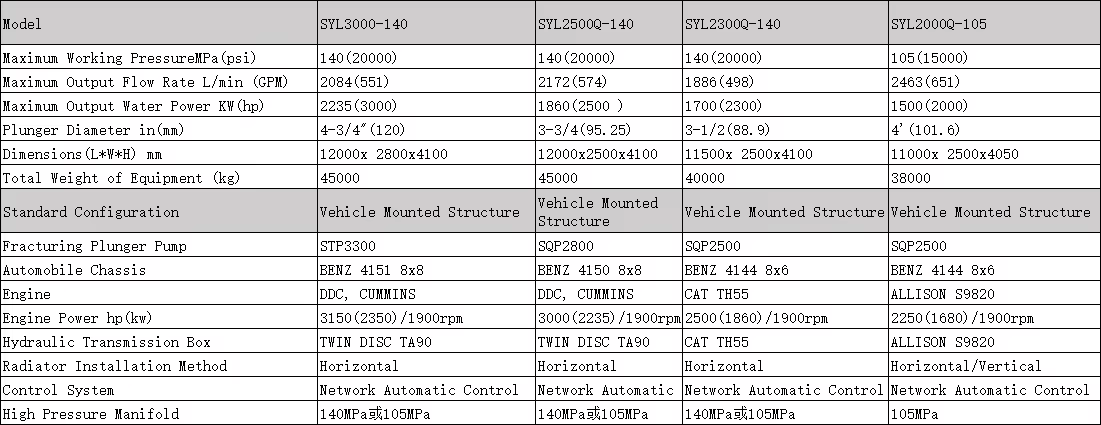Select the dimensions cell 11000x 2500x4050
This screenshot has height=425, width=1101.
pos(954,154)
